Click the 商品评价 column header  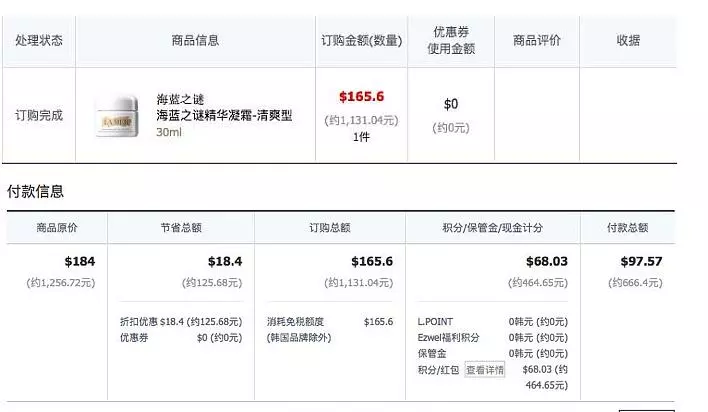[x=537, y=41]
